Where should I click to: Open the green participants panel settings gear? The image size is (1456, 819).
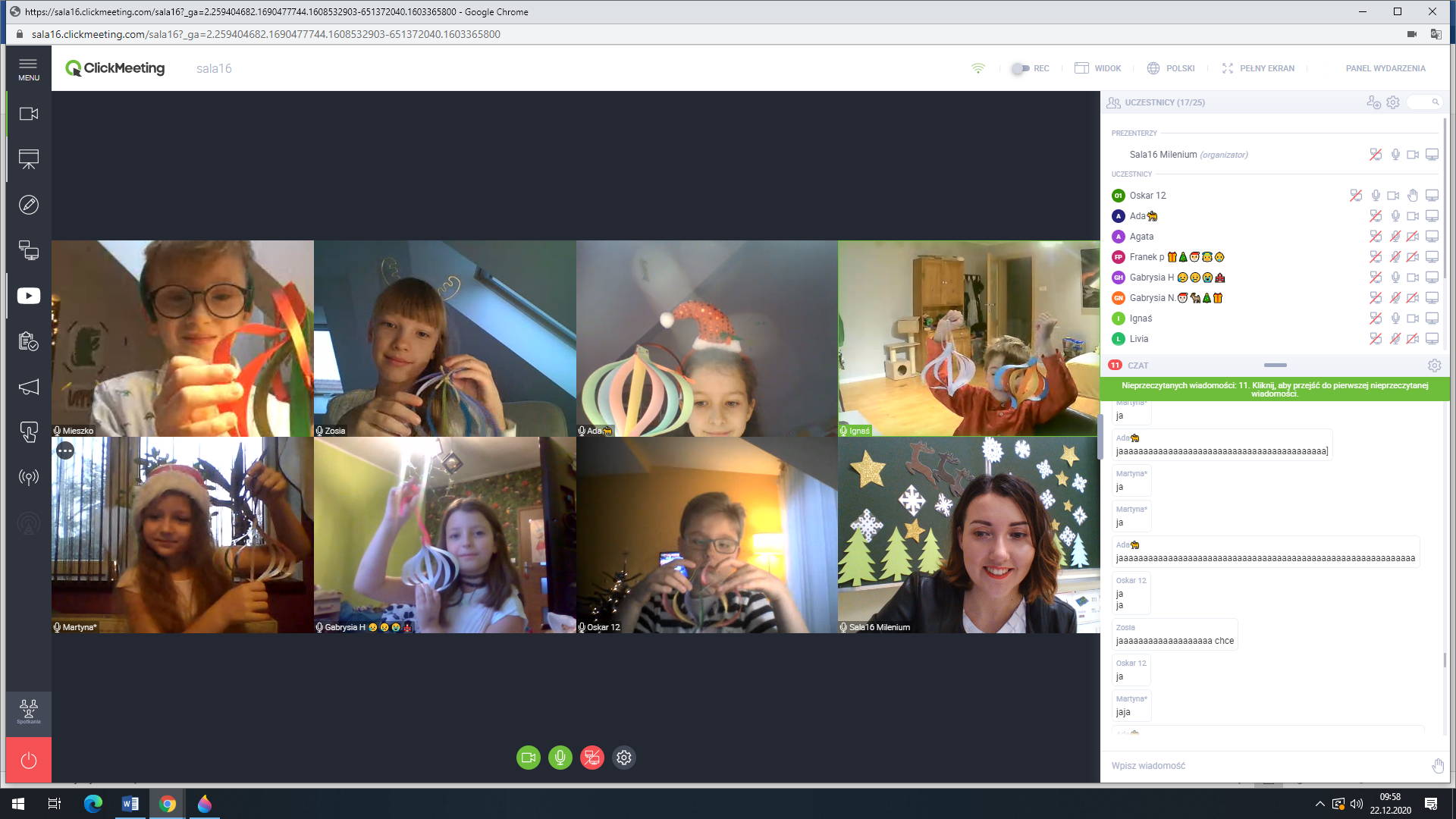pos(1393,102)
